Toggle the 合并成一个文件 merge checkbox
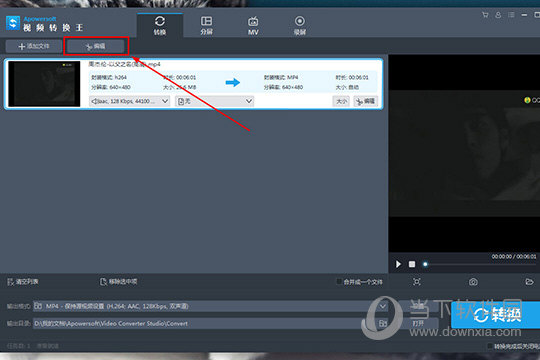 click(339, 282)
